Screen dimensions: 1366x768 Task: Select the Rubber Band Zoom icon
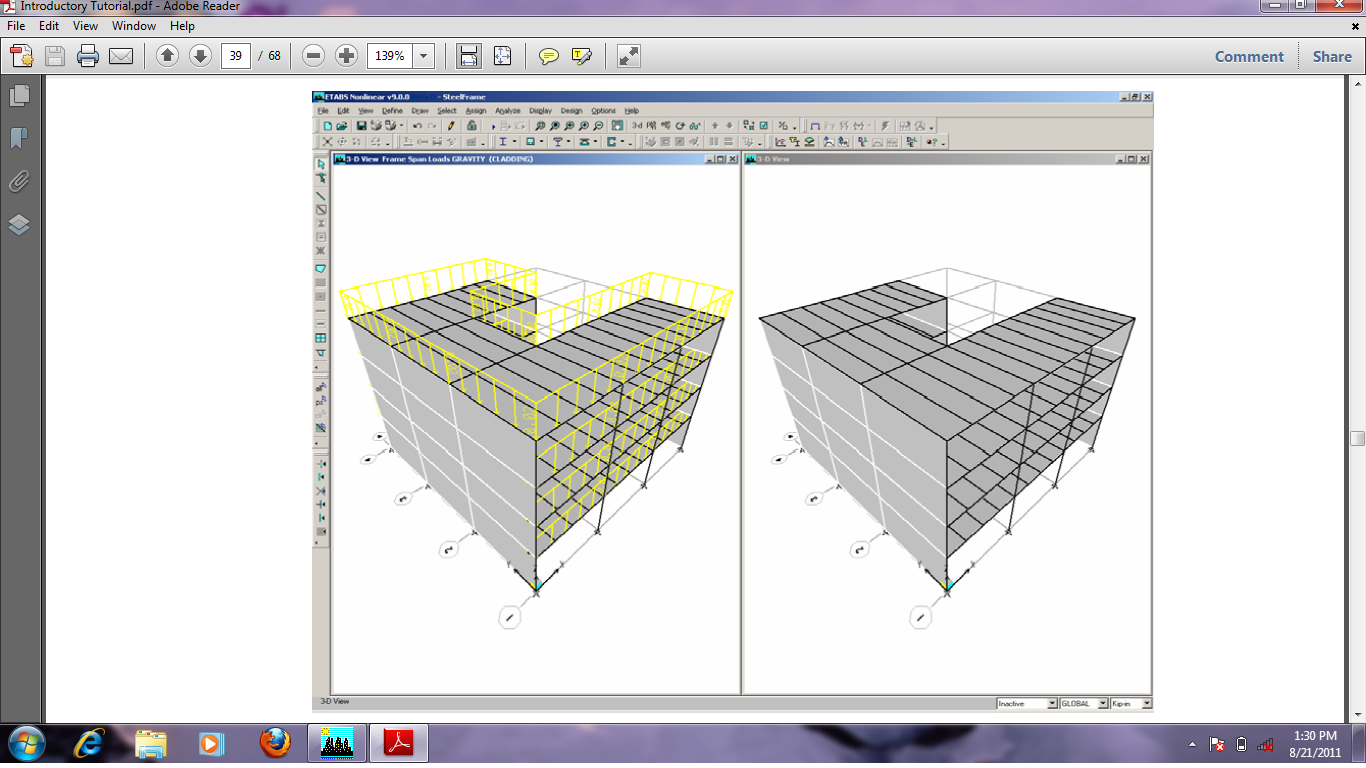click(541, 126)
